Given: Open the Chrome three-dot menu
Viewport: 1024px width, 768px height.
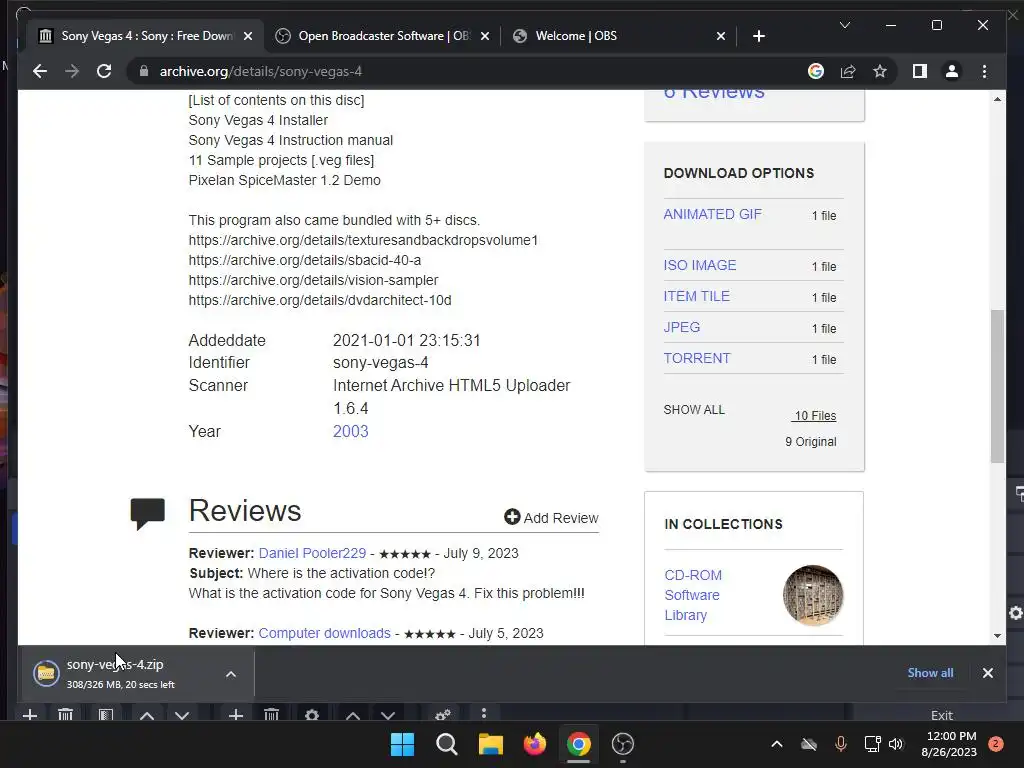Looking at the screenshot, I should [x=984, y=71].
